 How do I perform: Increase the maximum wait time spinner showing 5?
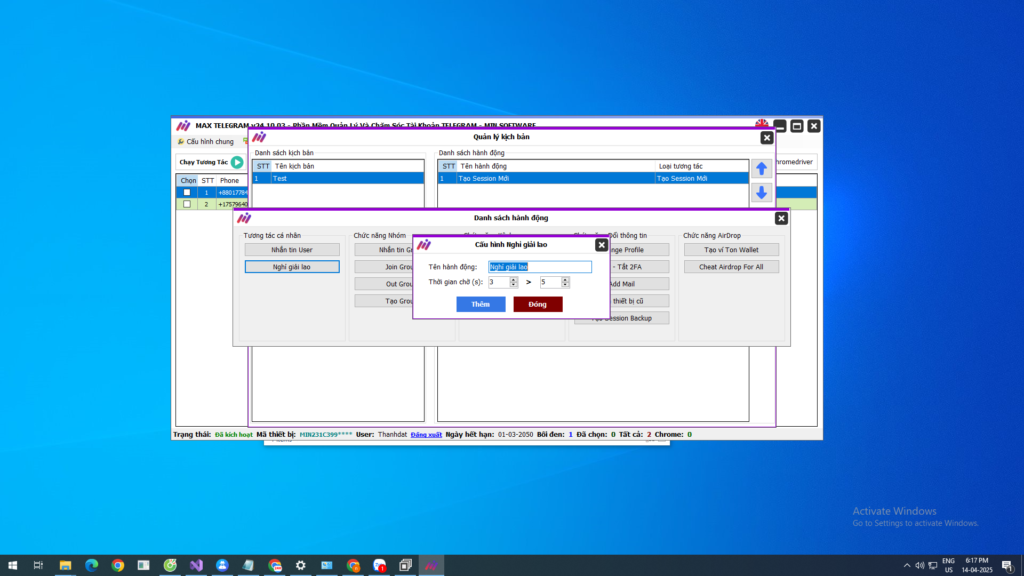[565, 279]
